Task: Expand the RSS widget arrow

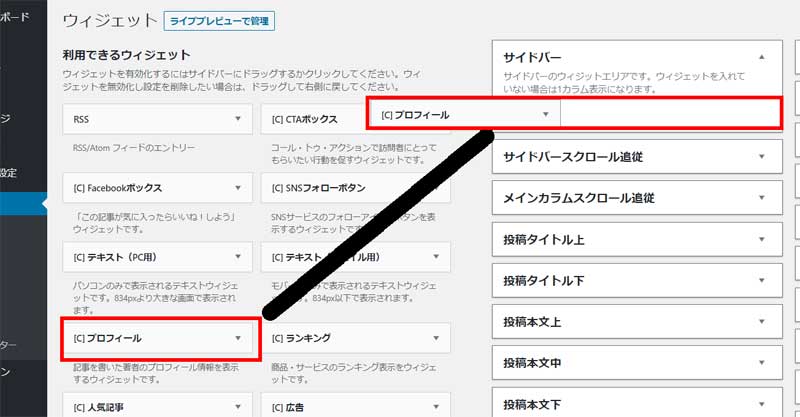Action: click(x=238, y=119)
